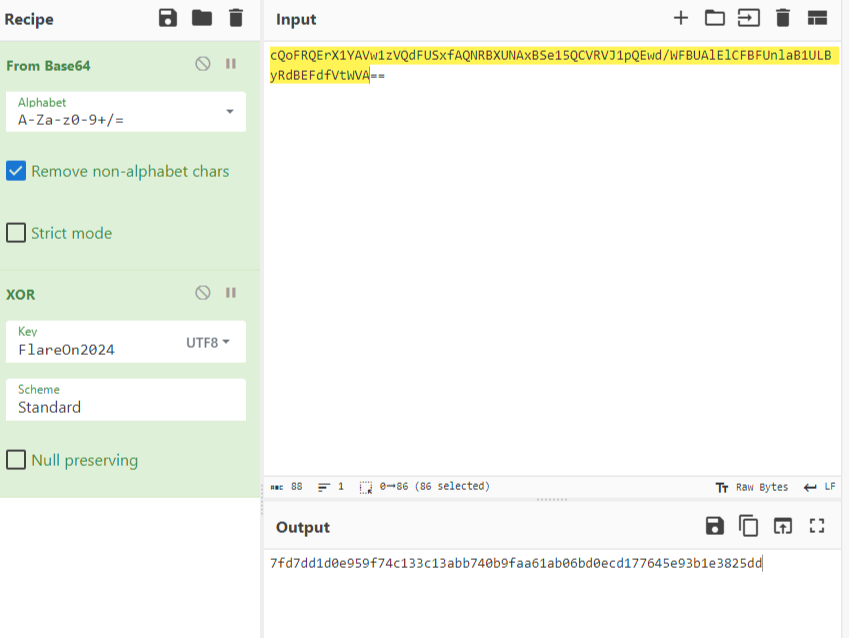Enable Strict mode checkbox

[16, 233]
